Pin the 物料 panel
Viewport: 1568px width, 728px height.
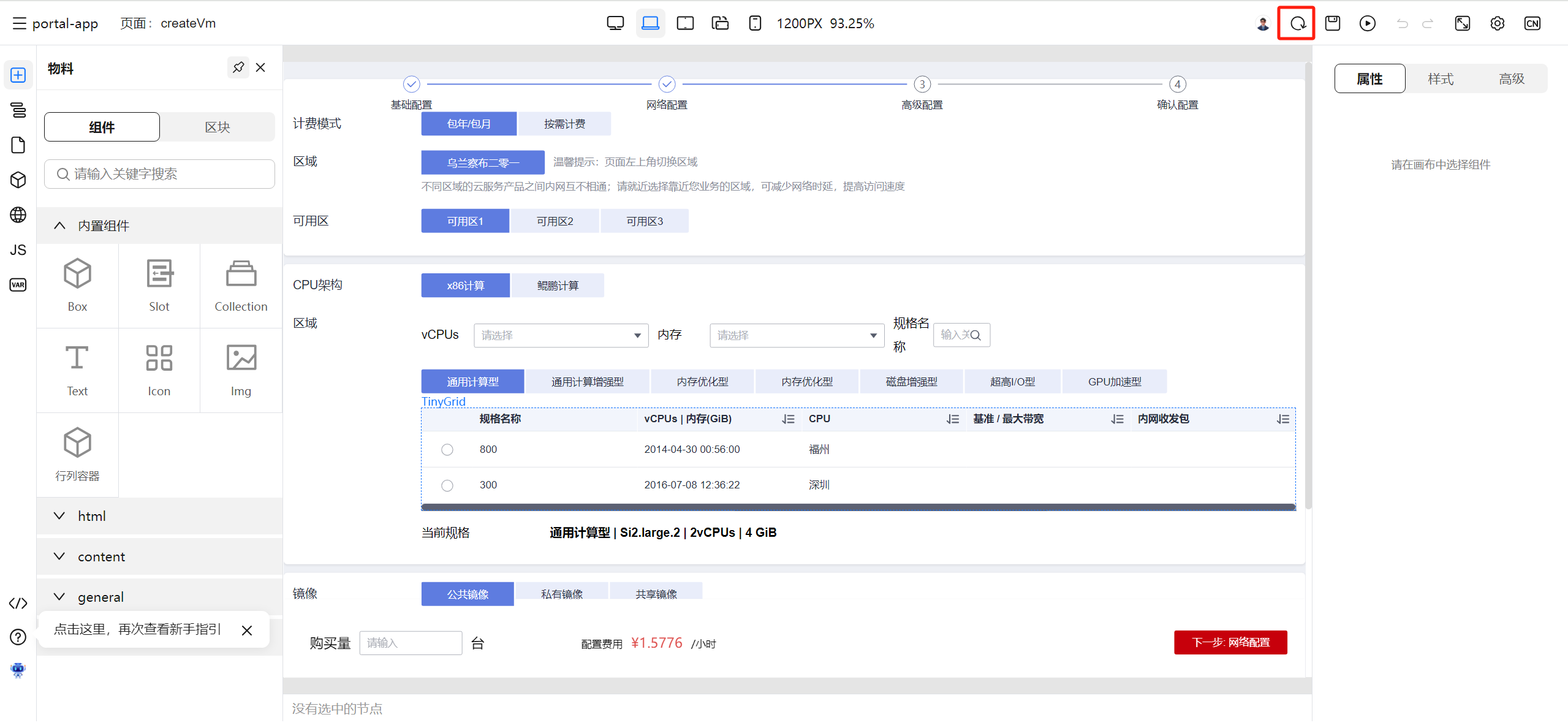tap(238, 67)
